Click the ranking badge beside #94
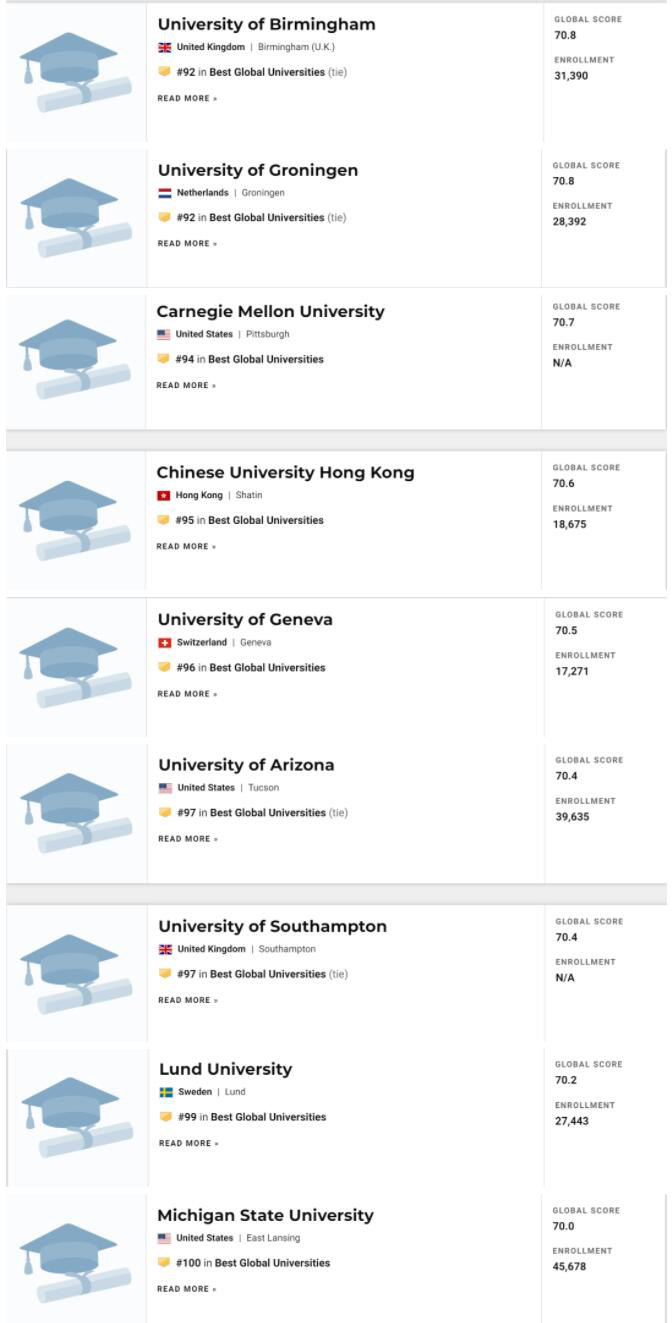The image size is (672, 1323). click(x=163, y=359)
